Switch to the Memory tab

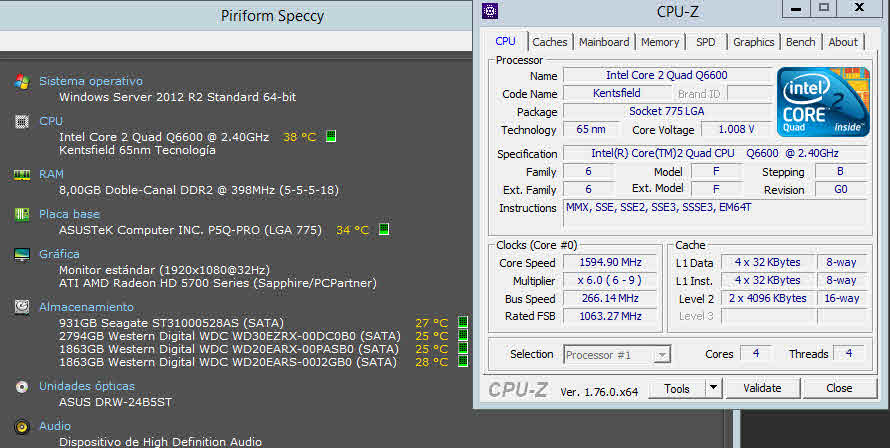click(x=660, y=42)
